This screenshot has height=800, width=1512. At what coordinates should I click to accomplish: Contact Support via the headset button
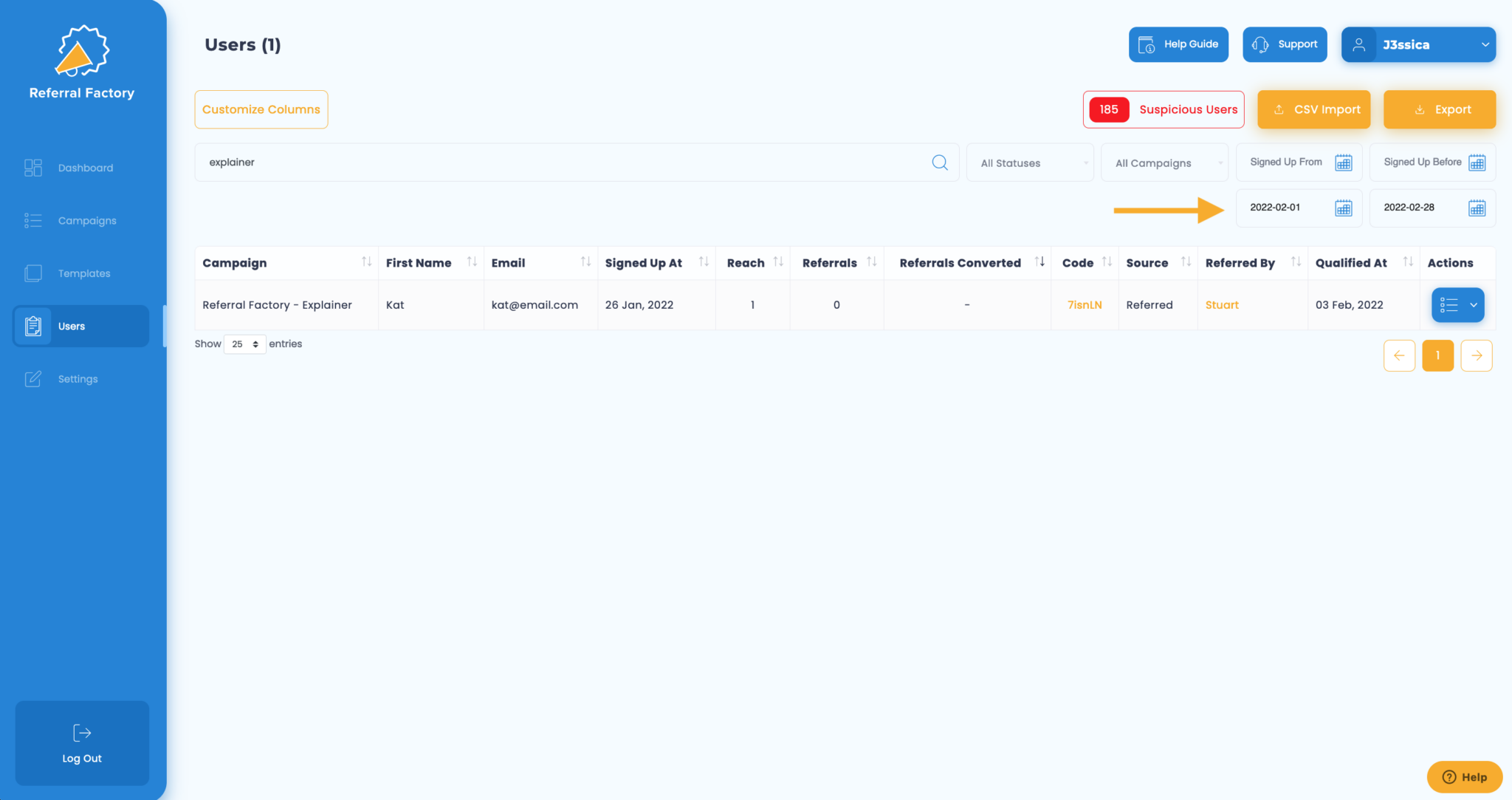(1285, 44)
